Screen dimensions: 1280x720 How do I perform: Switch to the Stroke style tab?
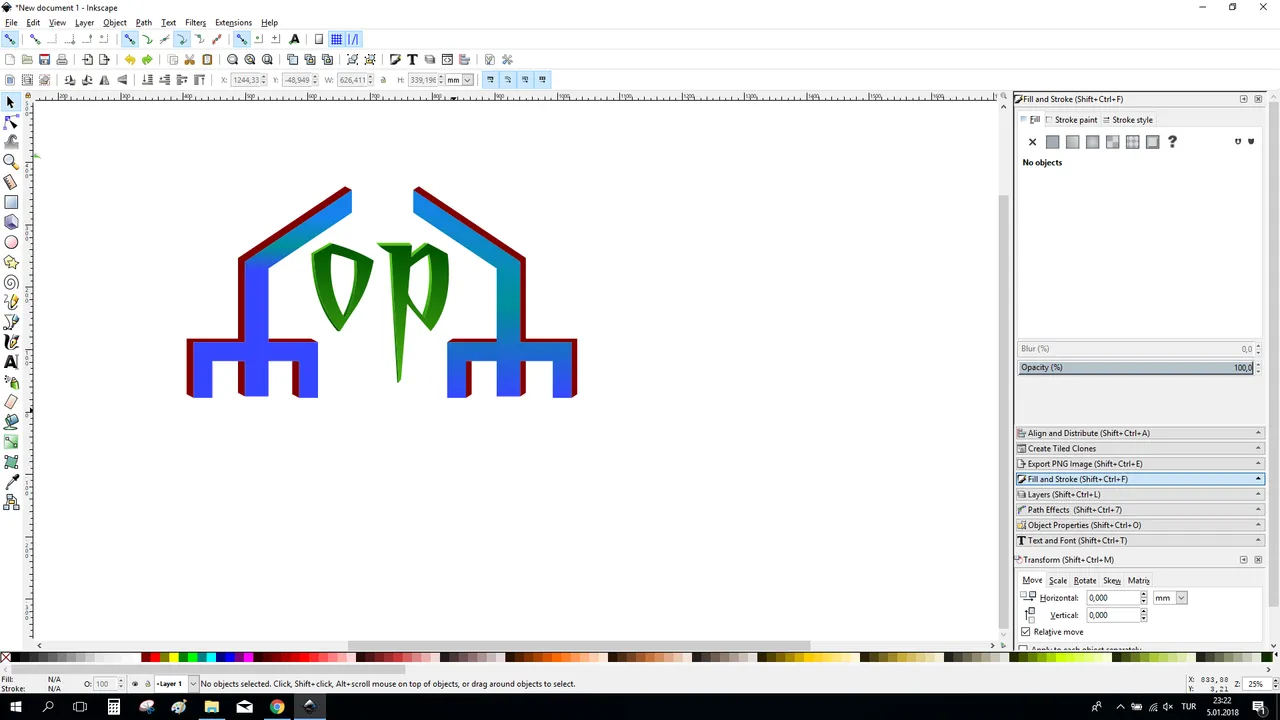coord(1127,120)
